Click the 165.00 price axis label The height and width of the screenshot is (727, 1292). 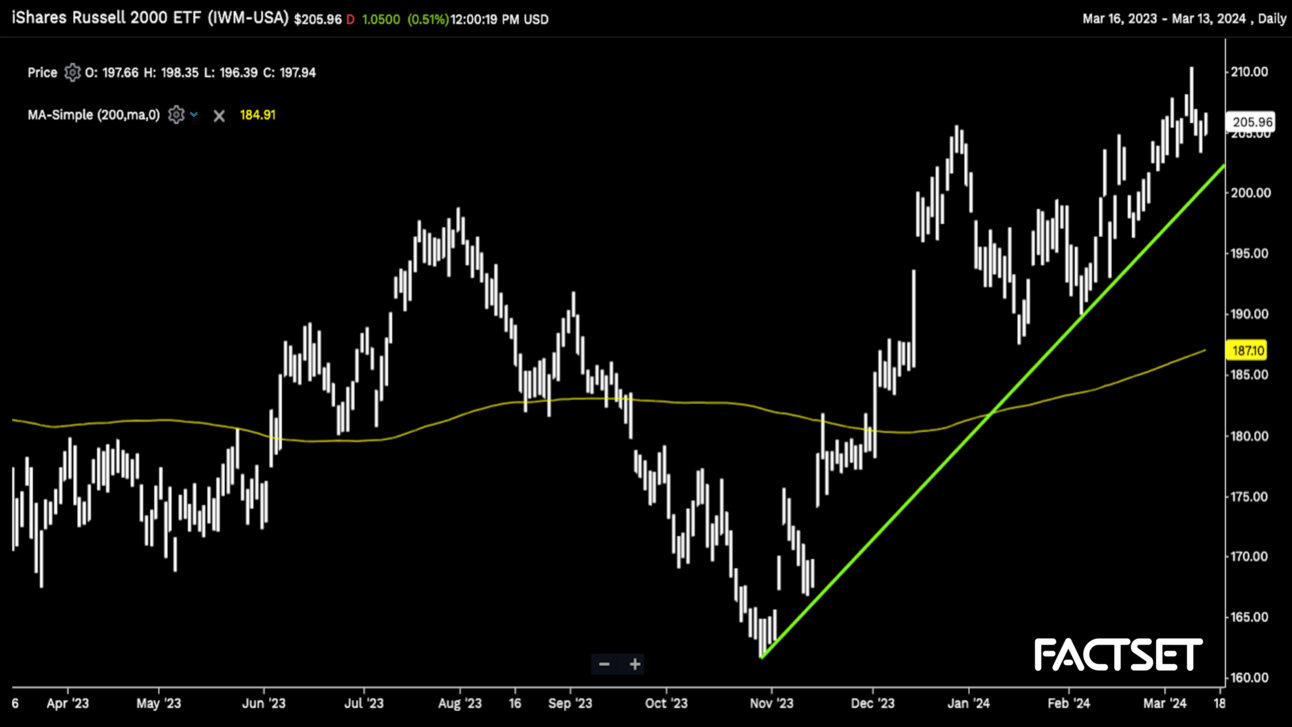(1249, 617)
